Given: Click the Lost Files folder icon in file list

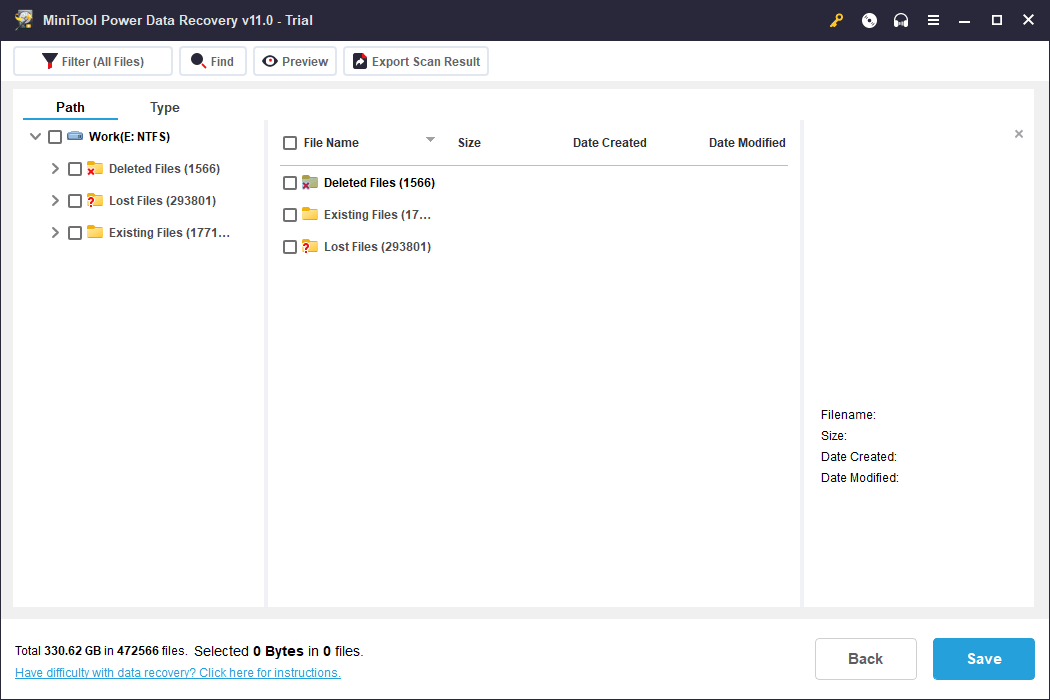Looking at the screenshot, I should [x=309, y=247].
